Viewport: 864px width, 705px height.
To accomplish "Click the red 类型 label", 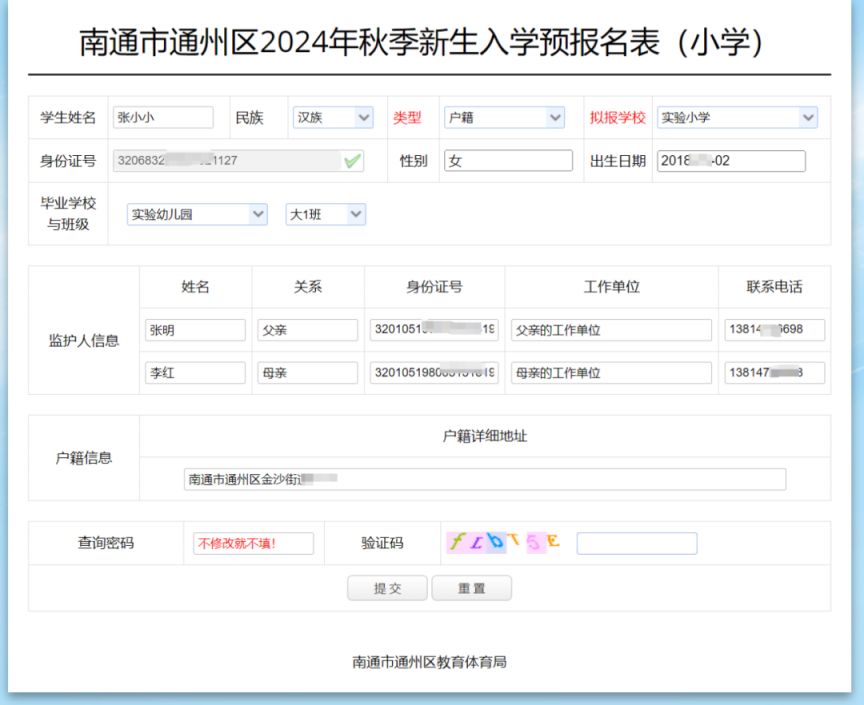I will point(407,117).
